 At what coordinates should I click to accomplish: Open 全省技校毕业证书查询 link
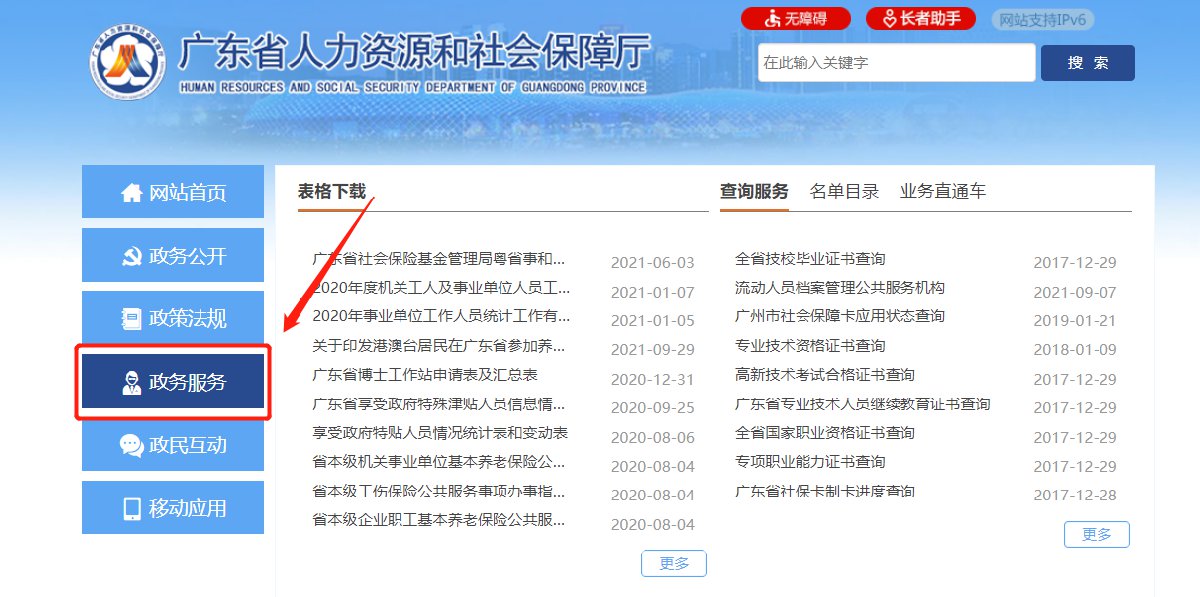810,259
